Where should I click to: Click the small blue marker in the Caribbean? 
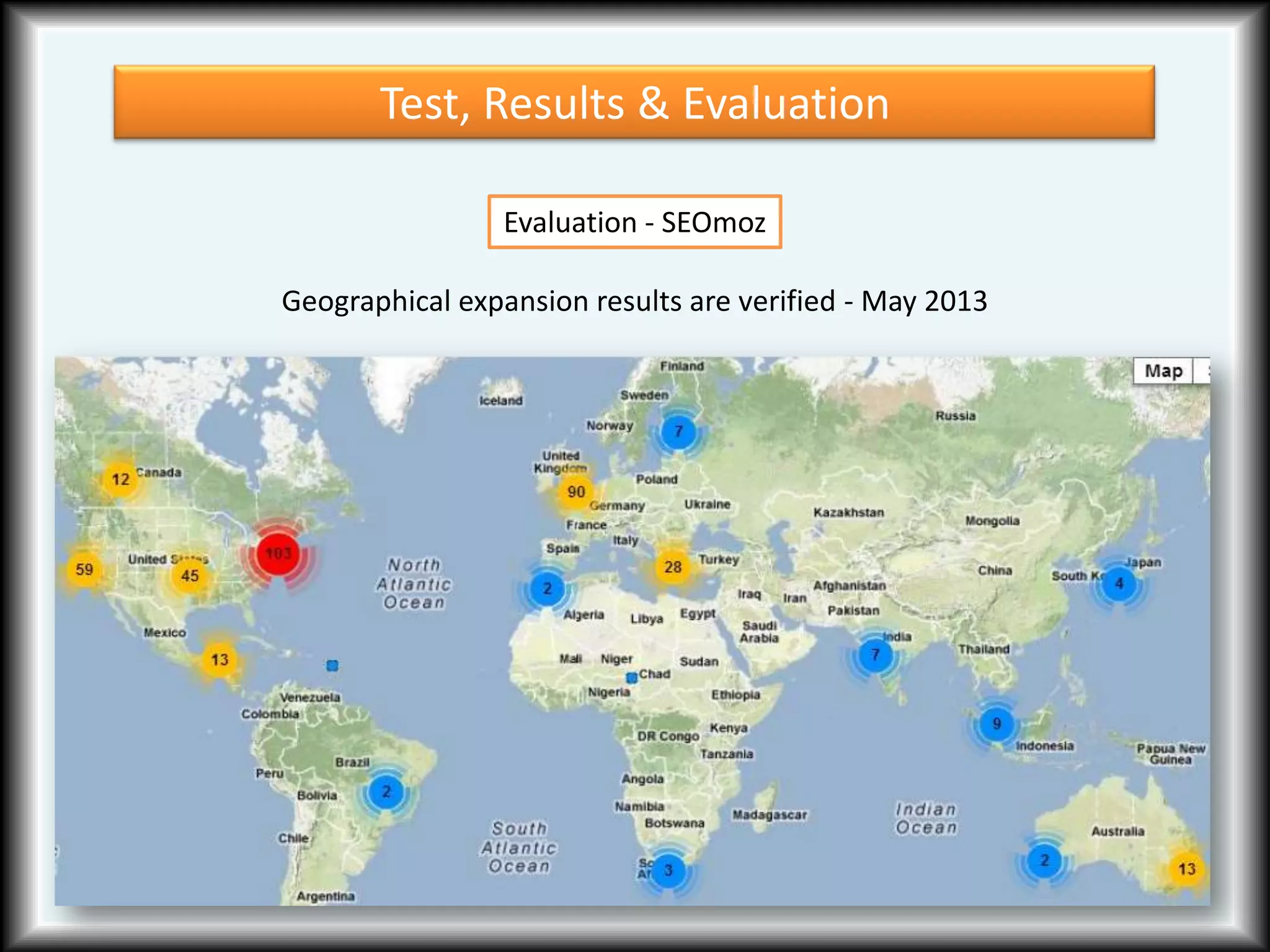click(x=332, y=666)
